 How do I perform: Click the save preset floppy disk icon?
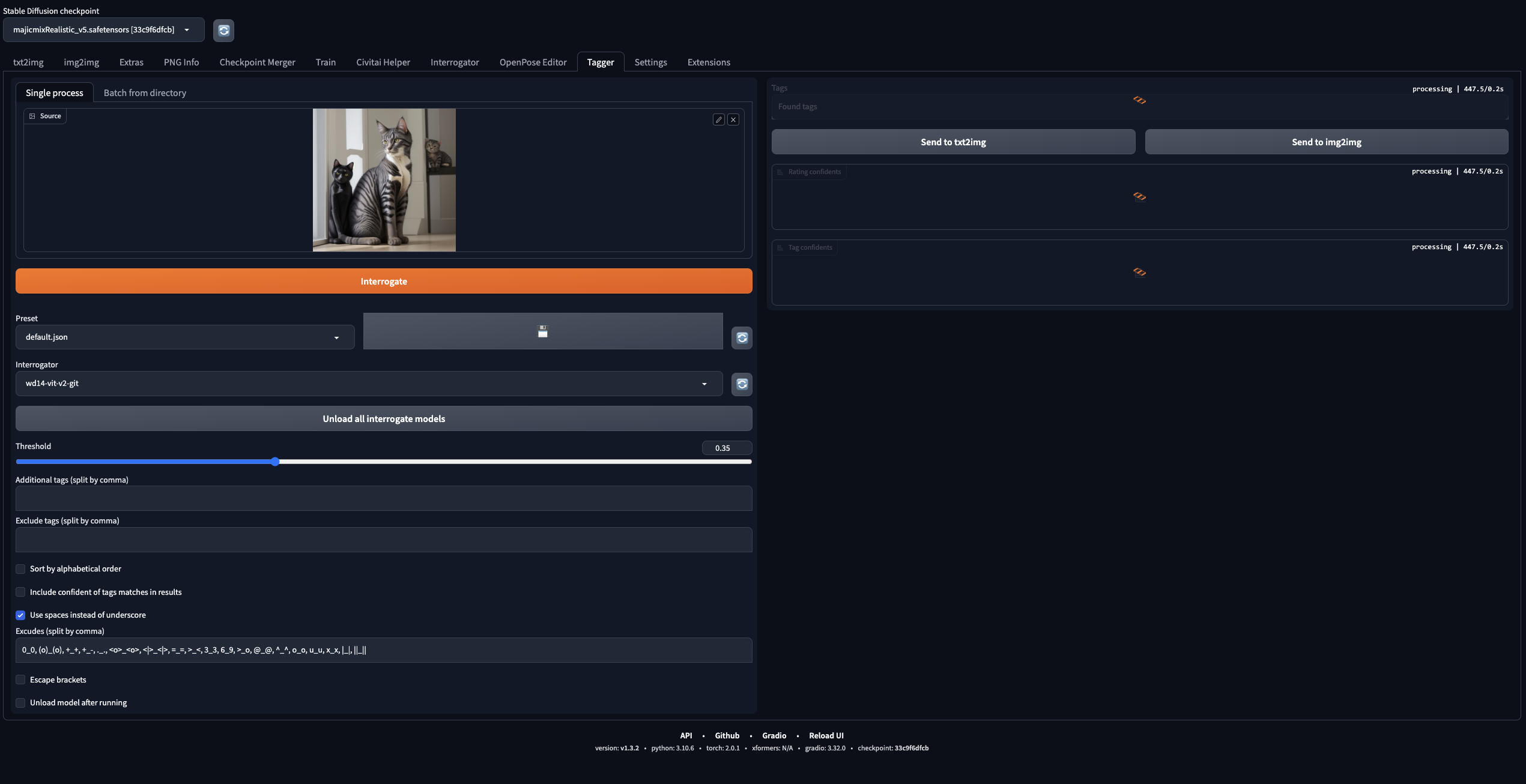click(x=542, y=331)
